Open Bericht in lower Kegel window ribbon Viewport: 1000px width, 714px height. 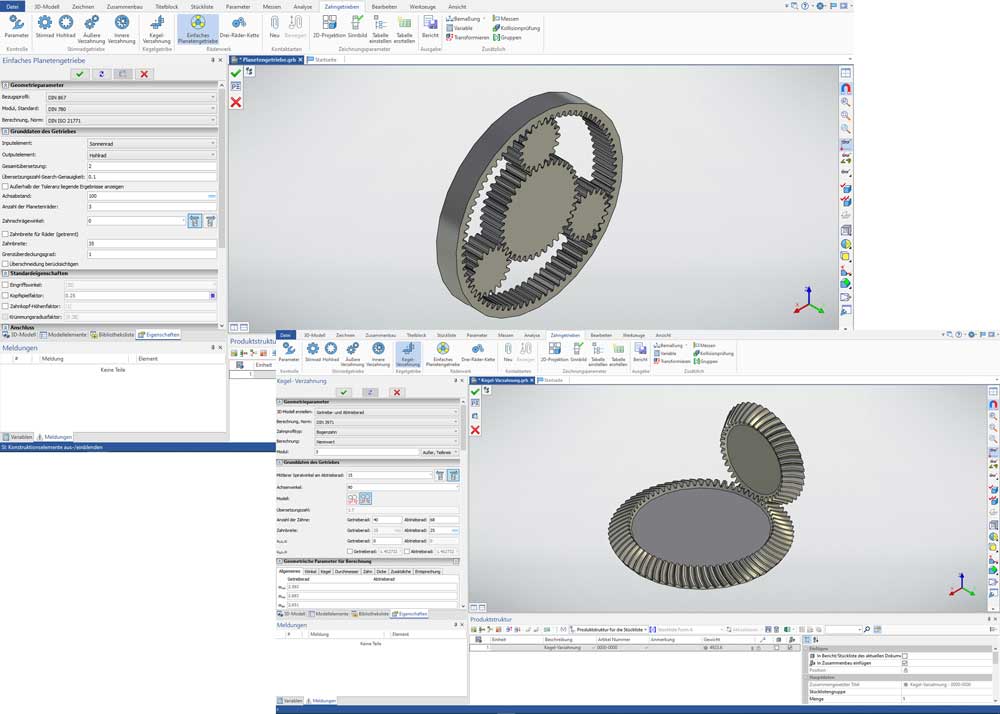[640, 351]
